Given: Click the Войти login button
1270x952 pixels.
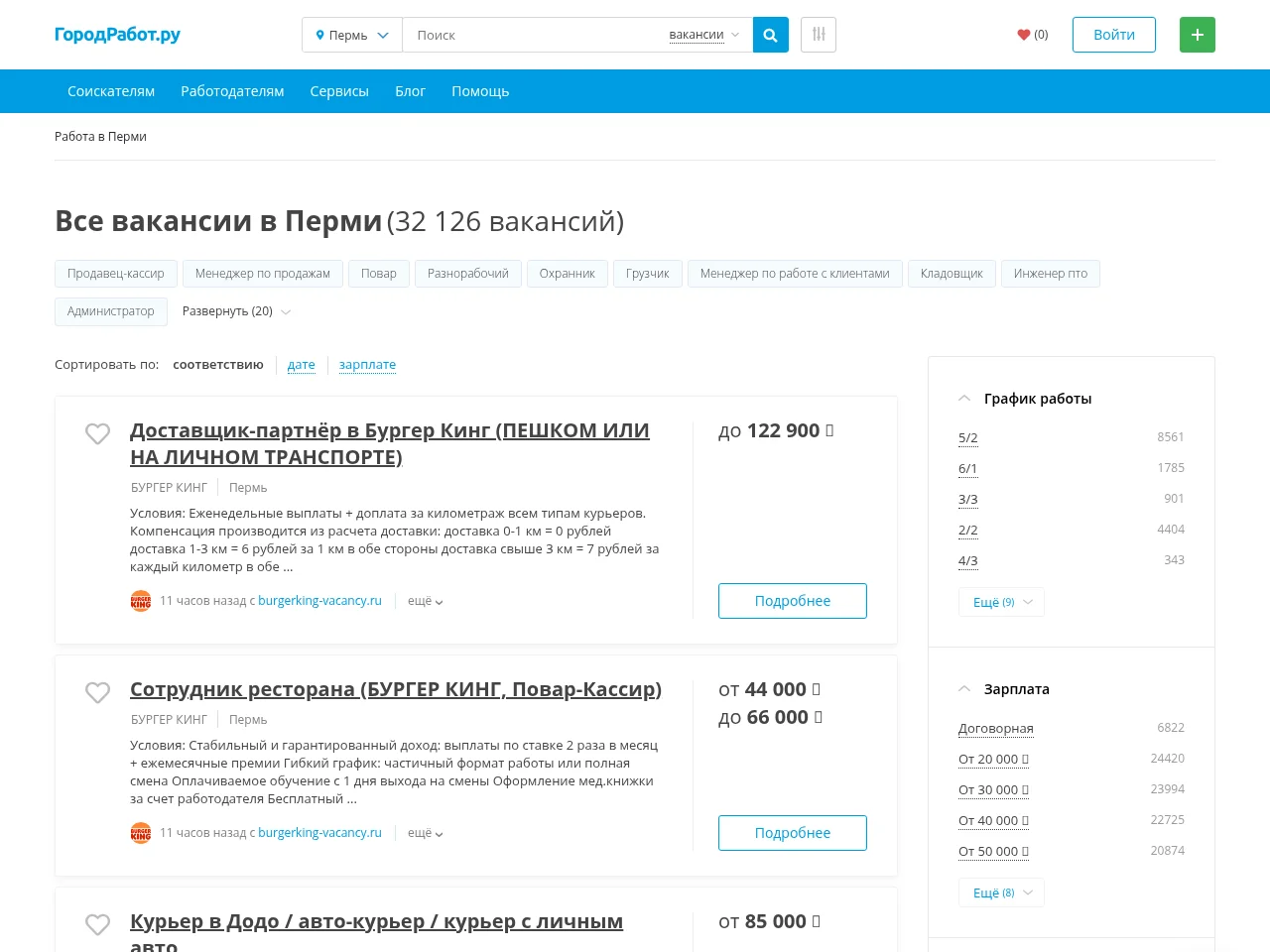Looking at the screenshot, I should pos(1114,35).
